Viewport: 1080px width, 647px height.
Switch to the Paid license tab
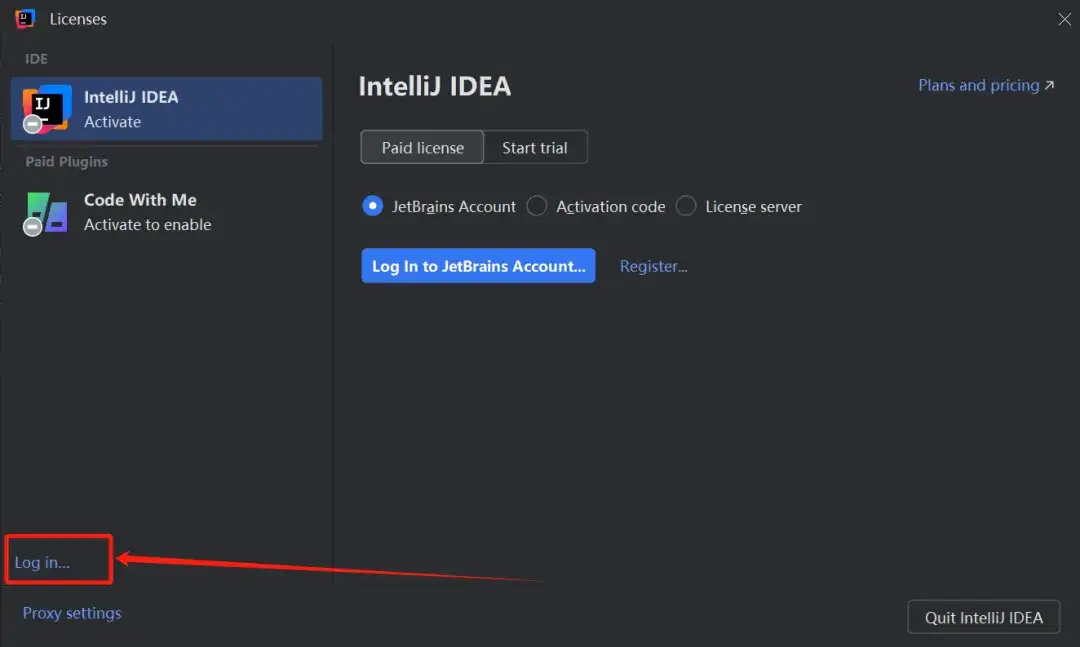[x=422, y=147]
